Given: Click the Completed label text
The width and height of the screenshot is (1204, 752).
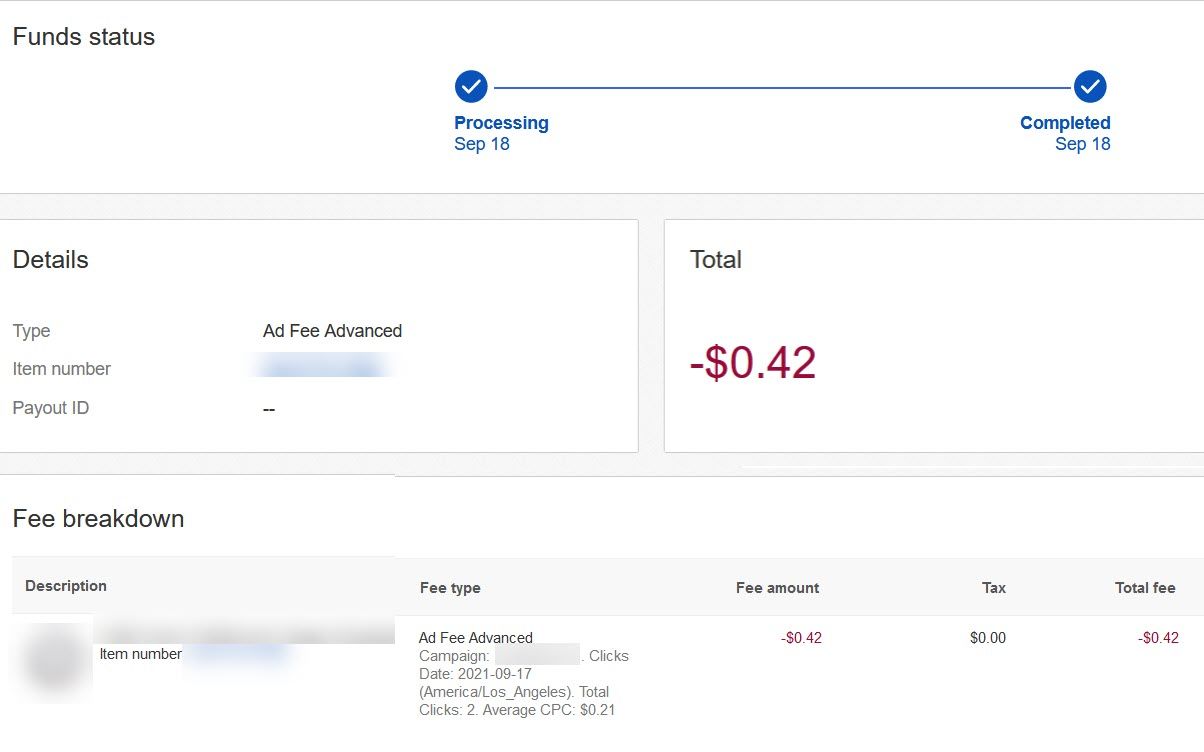Looking at the screenshot, I should pyautogui.click(x=1065, y=123).
